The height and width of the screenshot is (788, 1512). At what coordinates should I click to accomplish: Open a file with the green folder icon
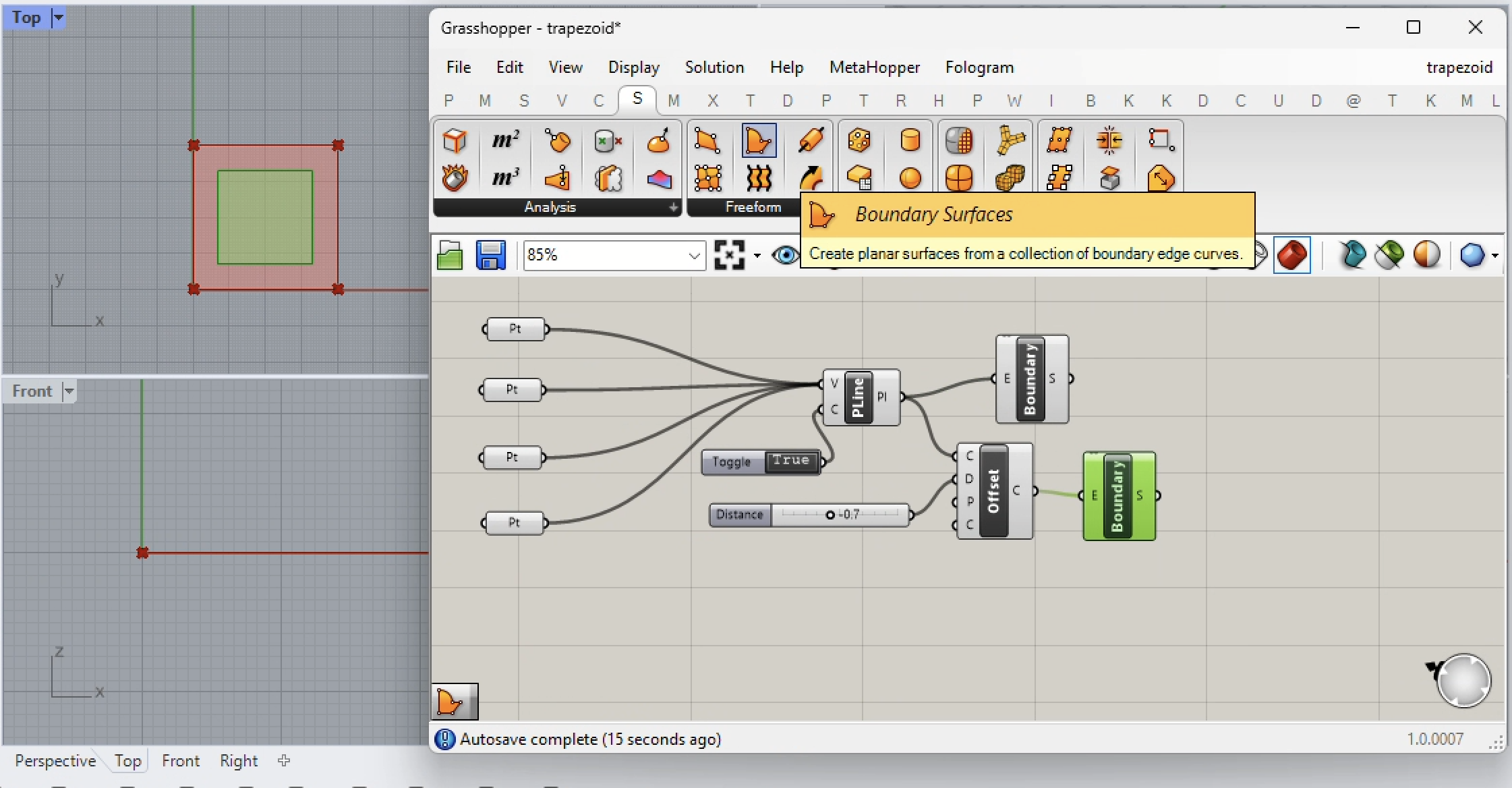click(450, 256)
